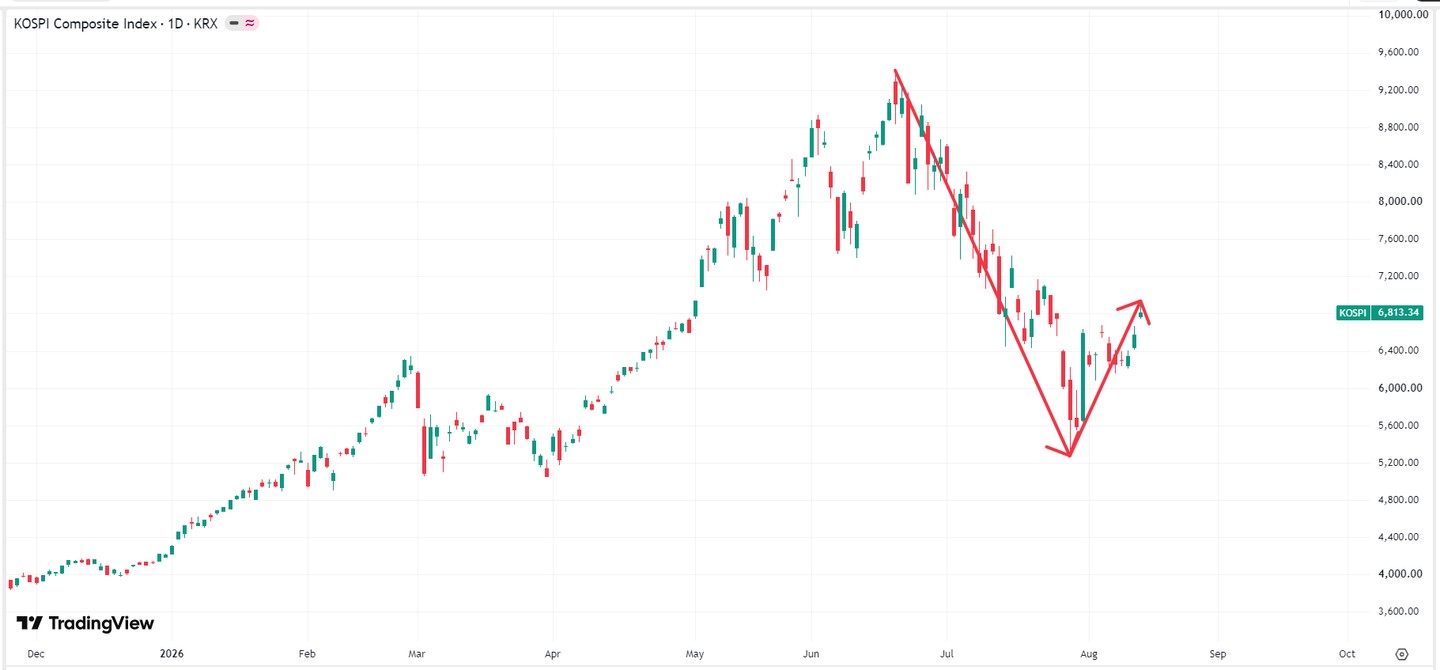The image size is (1440, 670).
Task: Select the Dec label on the time axis
Action: (x=36, y=653)
